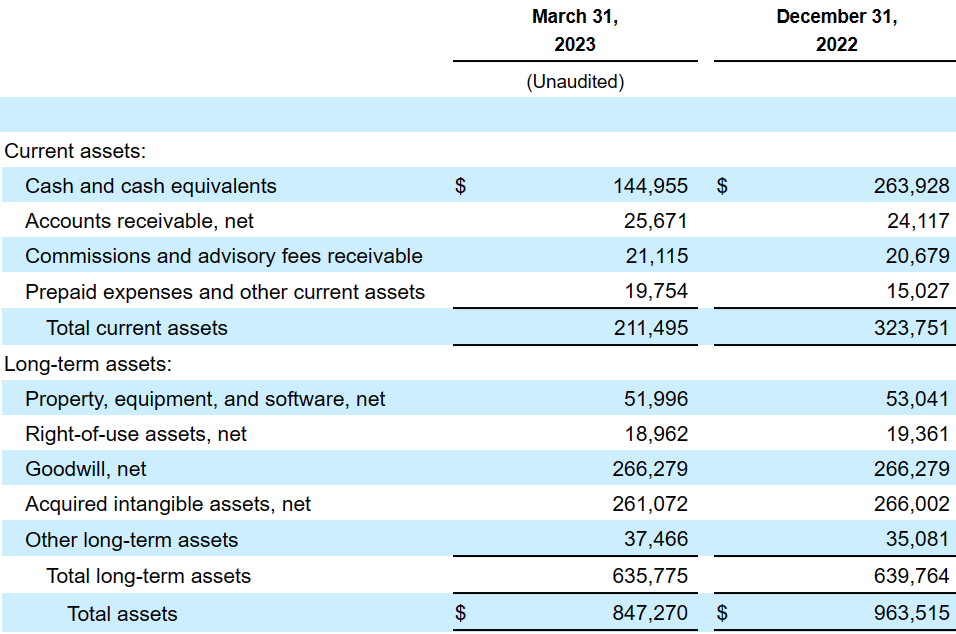Click the Current assets: section heading
The width and height of the screenshot is (956, 634).
click(75, 151)
